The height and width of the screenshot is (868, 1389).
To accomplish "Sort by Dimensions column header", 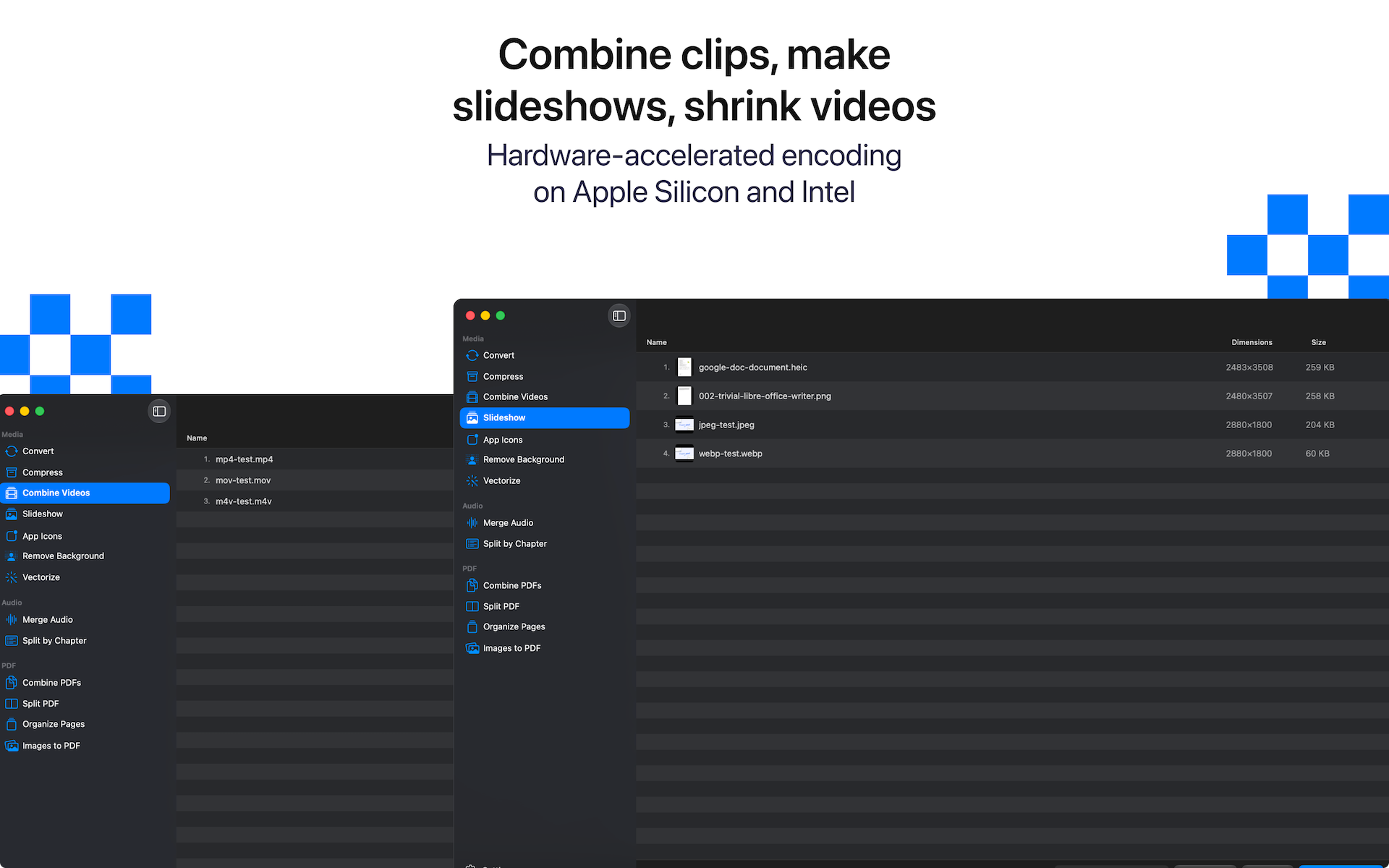I will [1252, 342].
